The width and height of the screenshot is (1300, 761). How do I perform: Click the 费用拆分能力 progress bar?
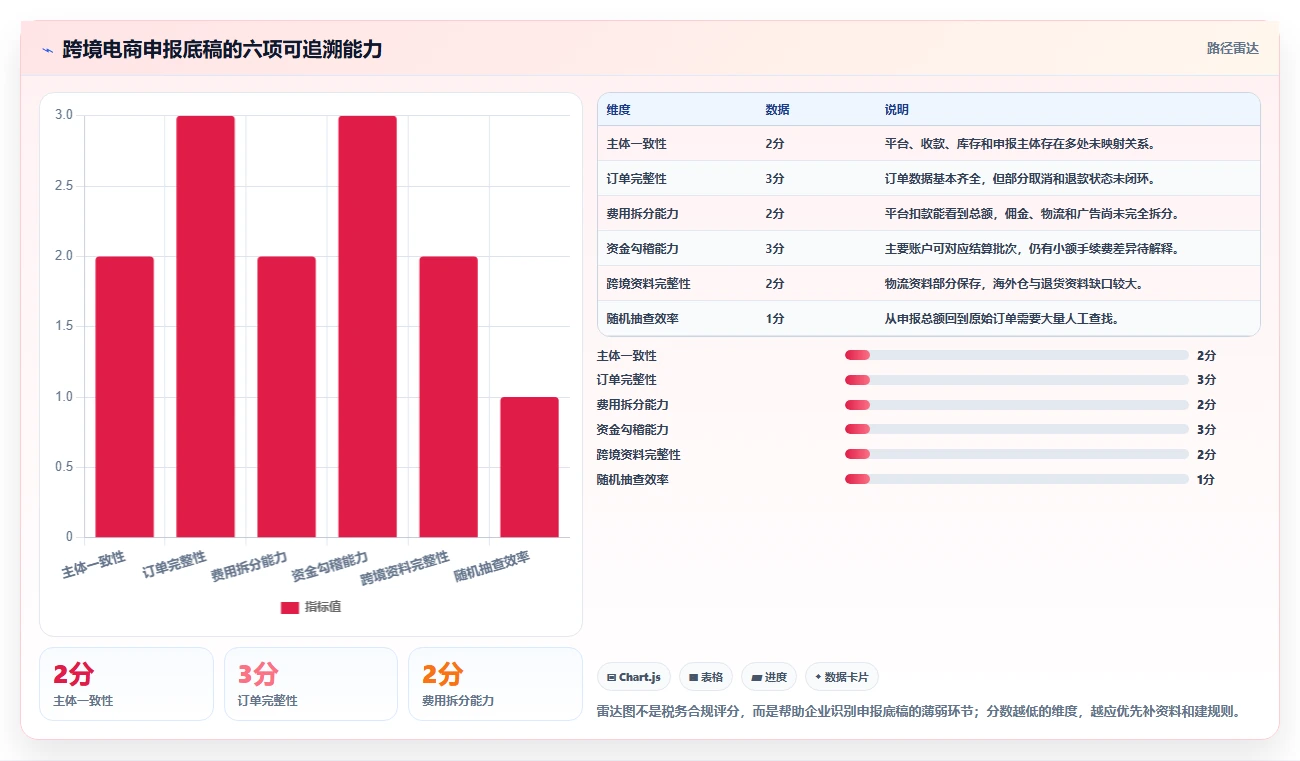click(x=1017, y=405)
